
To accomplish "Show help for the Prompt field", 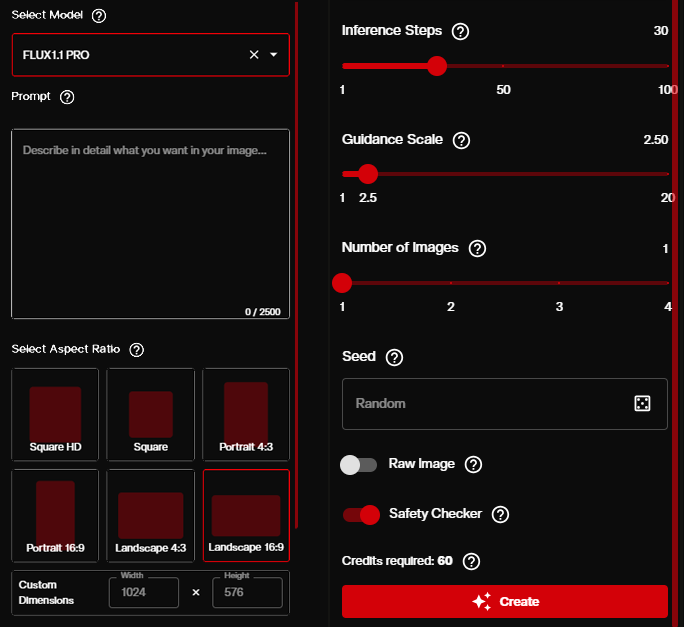I will (x=67, y=97).
